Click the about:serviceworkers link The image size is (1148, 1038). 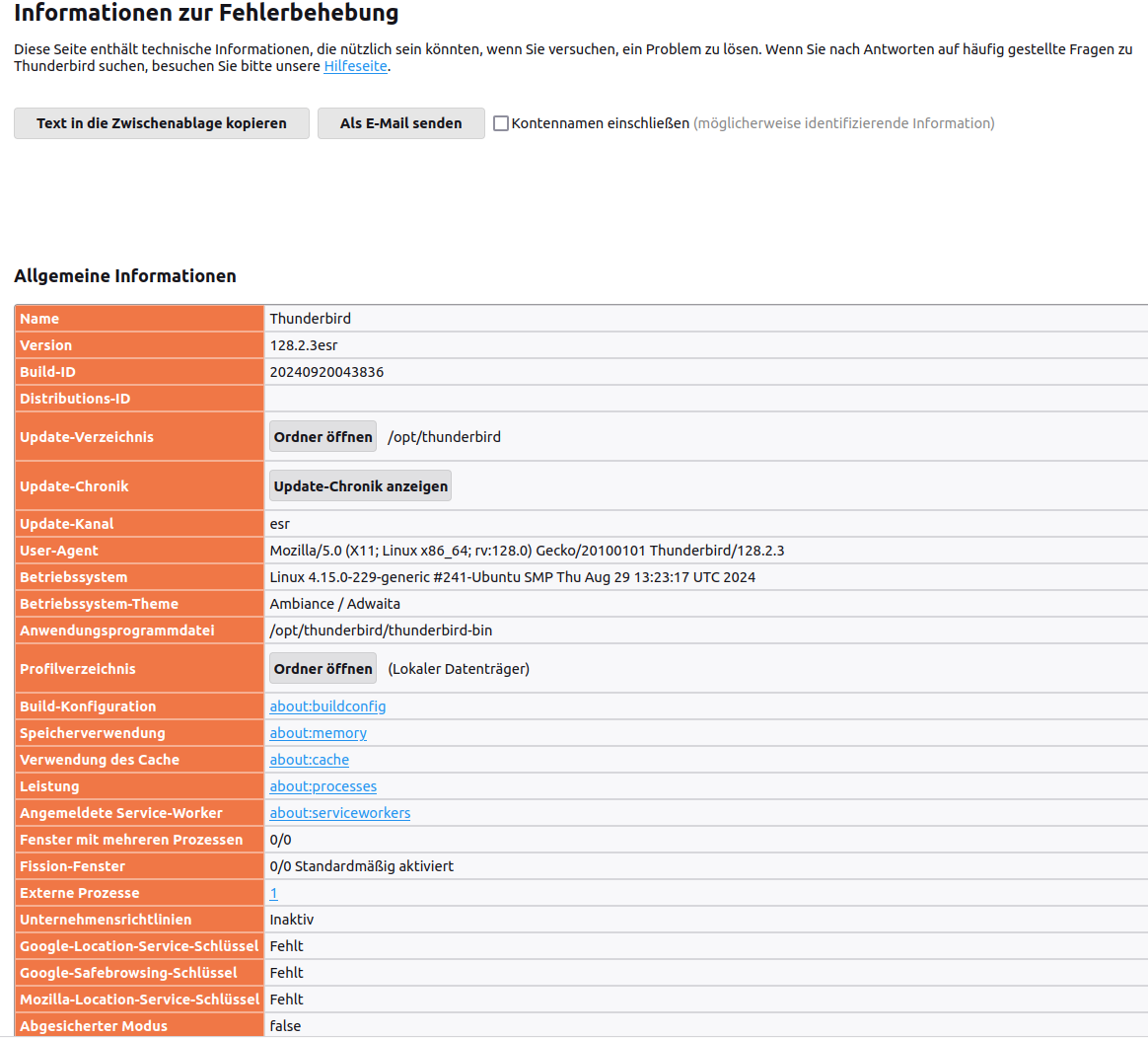339,813
